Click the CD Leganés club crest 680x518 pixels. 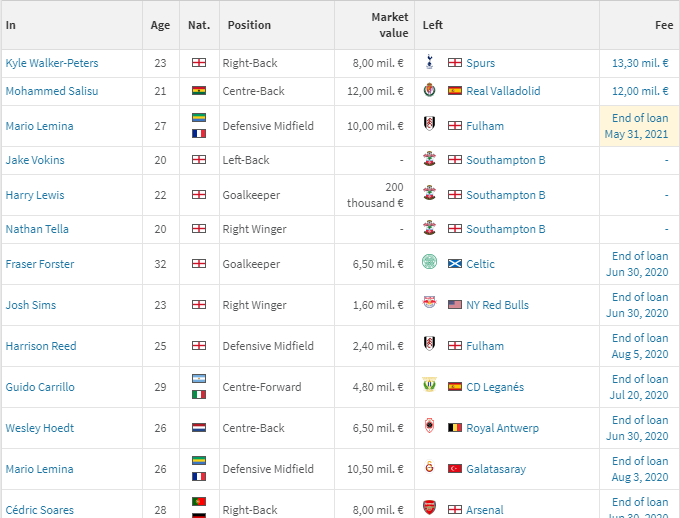(x=429, y=386)
